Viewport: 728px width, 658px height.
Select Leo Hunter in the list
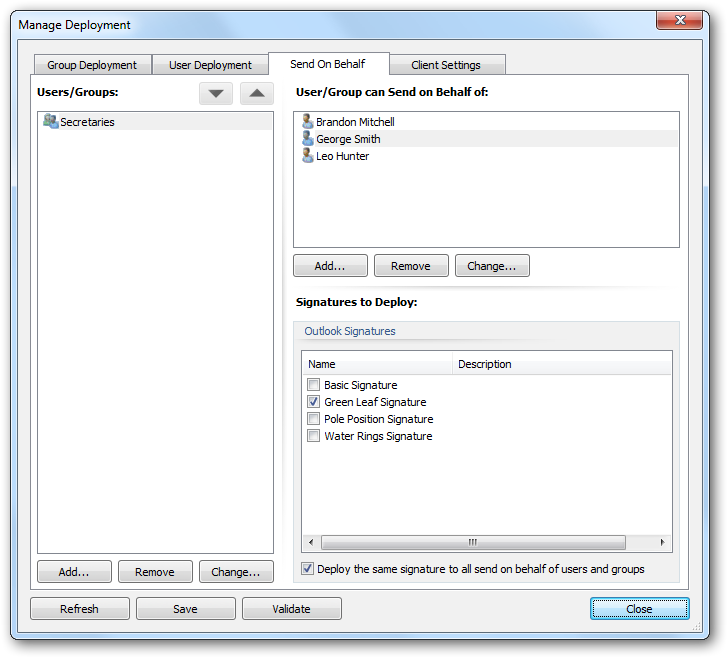(487, 156)
